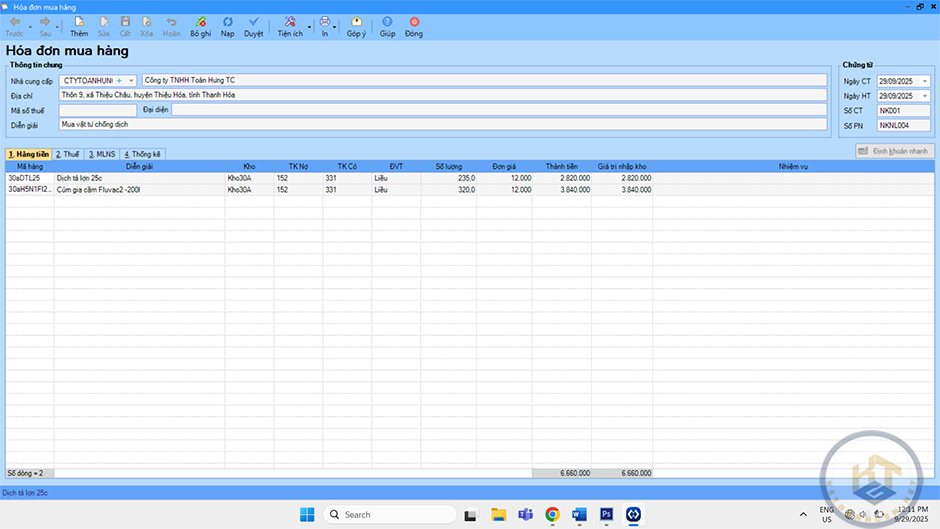Click the Góp ý feedback icon
This screenshot has width=940, height=529.
356,22
